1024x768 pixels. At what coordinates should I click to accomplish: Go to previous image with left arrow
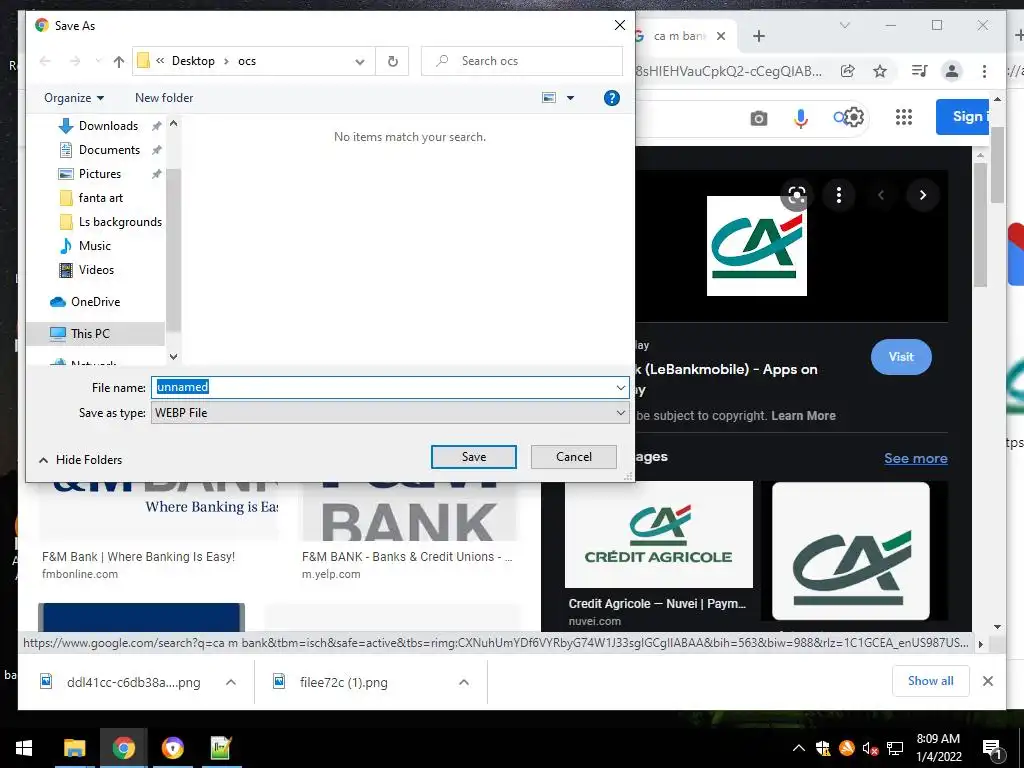880,195
